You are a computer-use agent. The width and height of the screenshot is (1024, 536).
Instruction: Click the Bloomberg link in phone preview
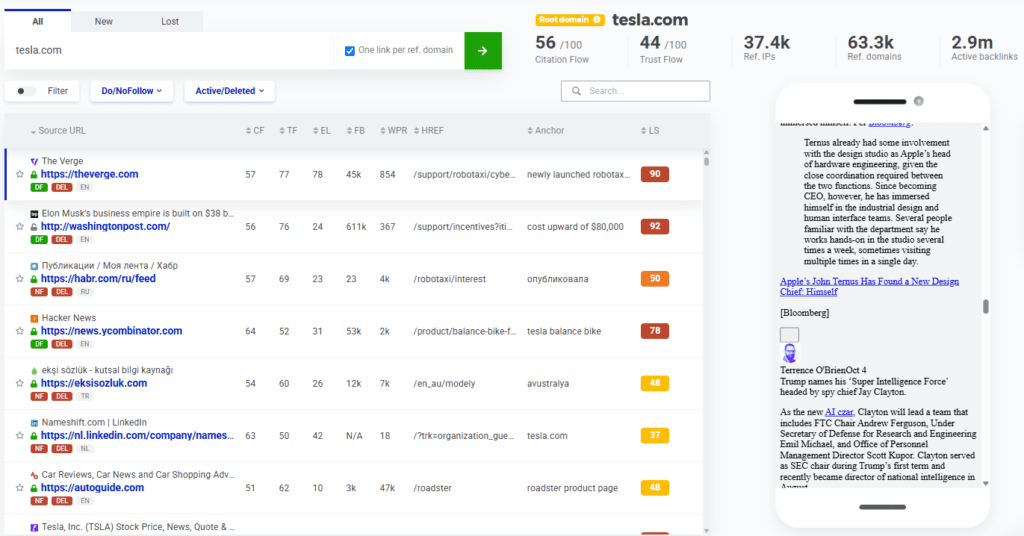click(x=890, y=123)
